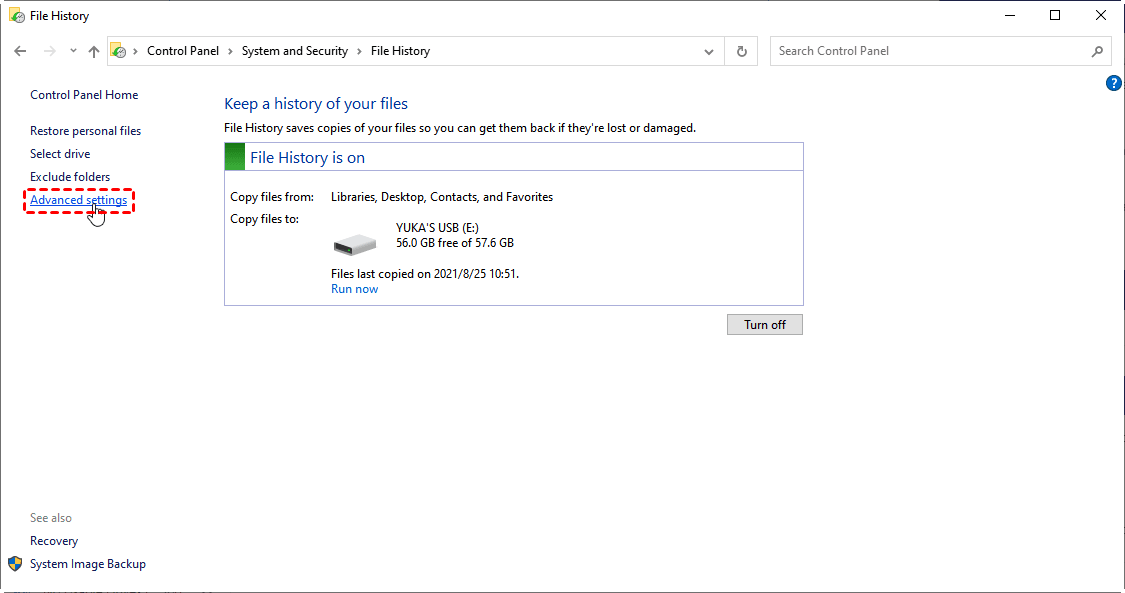Image resolution: width=1125 pixels, height=593 pixels.
Task: Open Advanced settings link
Action: click(x=79, y=200)
